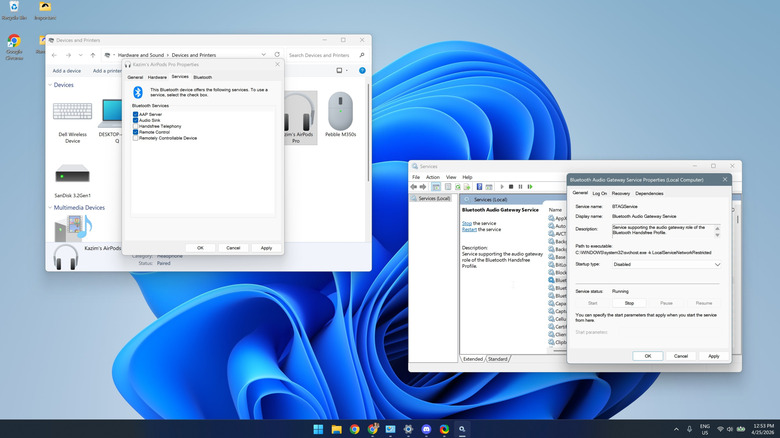Select the Dell Wireless Device keyboard icon
The image size is (780, 438).
(x=73, y=111)
